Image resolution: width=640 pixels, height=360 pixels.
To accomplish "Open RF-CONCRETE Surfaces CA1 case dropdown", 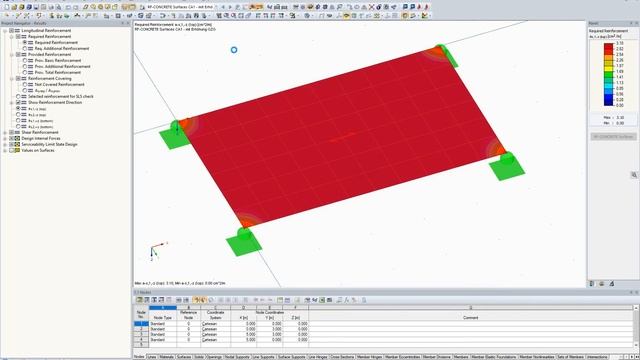I will (216, 7).
